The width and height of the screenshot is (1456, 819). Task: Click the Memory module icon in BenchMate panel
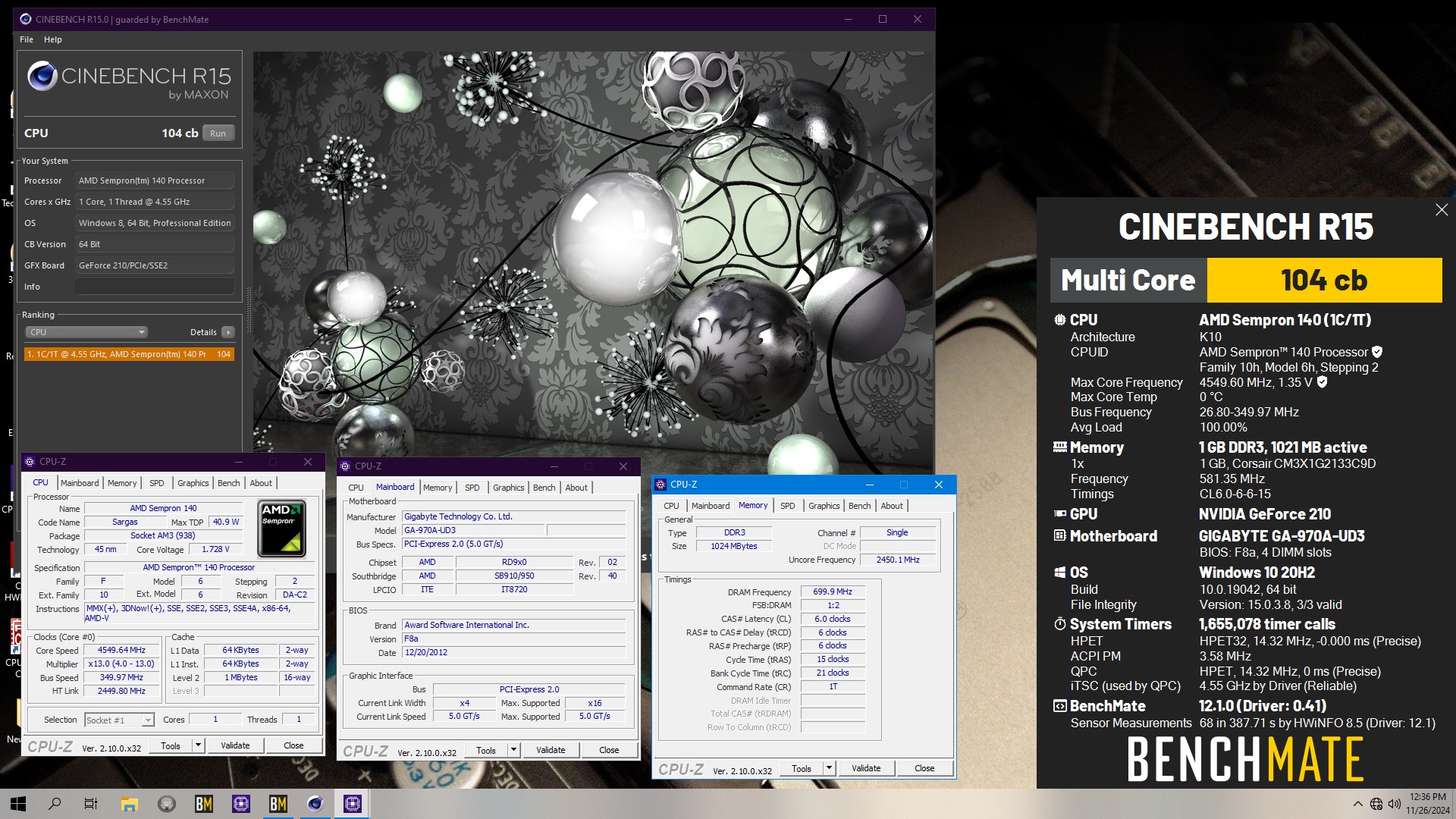click(1060, 447)
